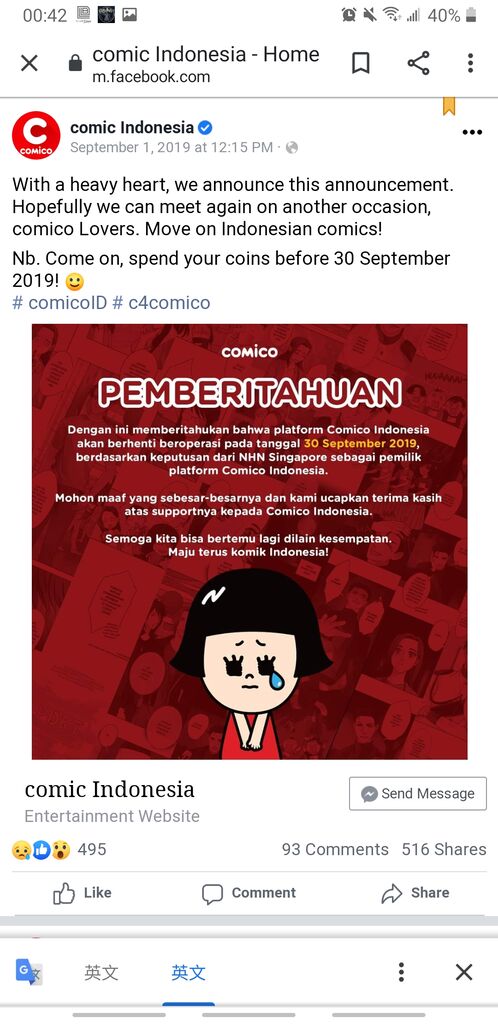Open the post options three-dot menu
498x1024 pixels.
[472, 132]
